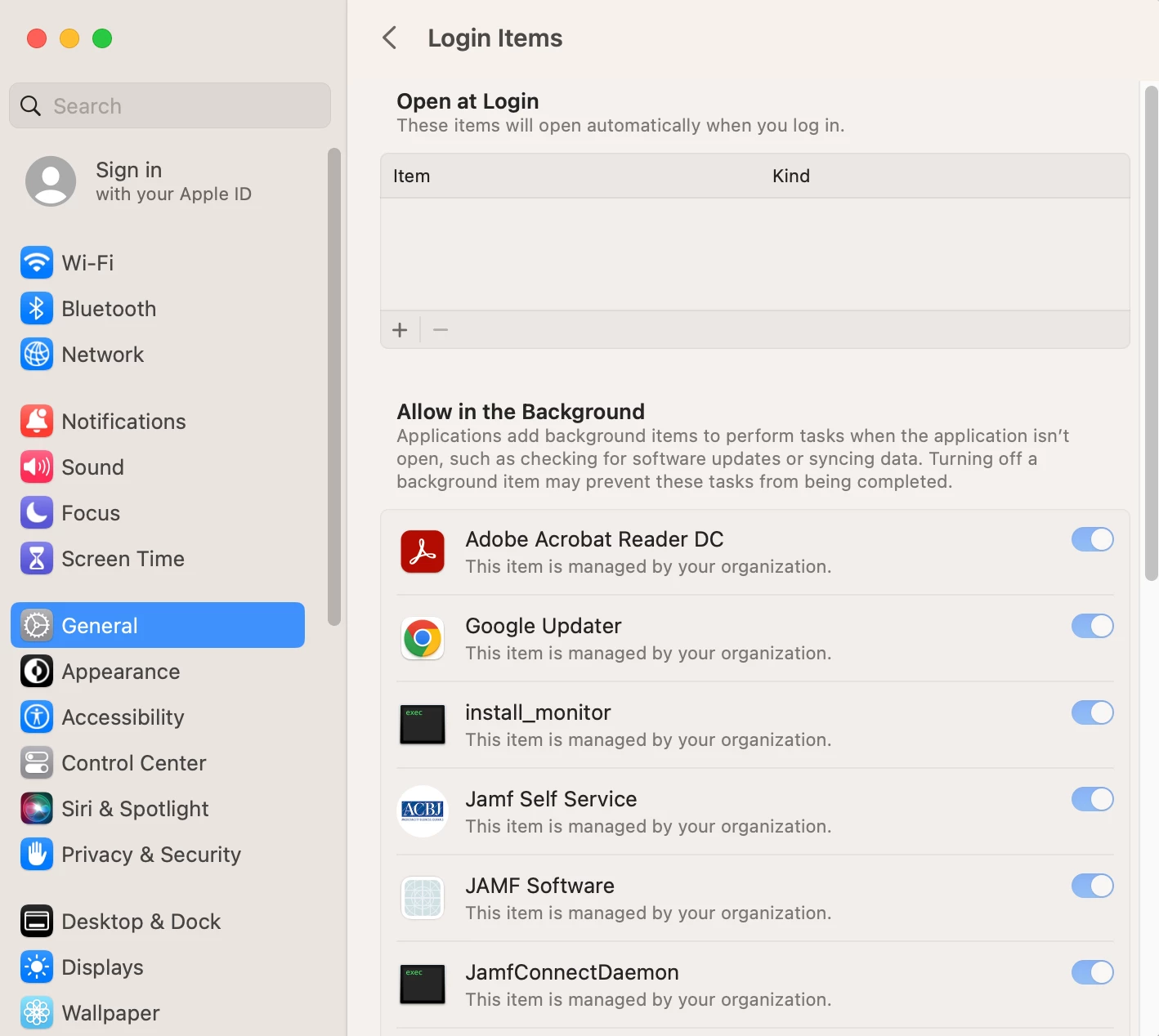The height and width of the screenshot is (1036, 1159).
Task: Click the Adobe Acrobat Reader DC name
Action: 594,539
